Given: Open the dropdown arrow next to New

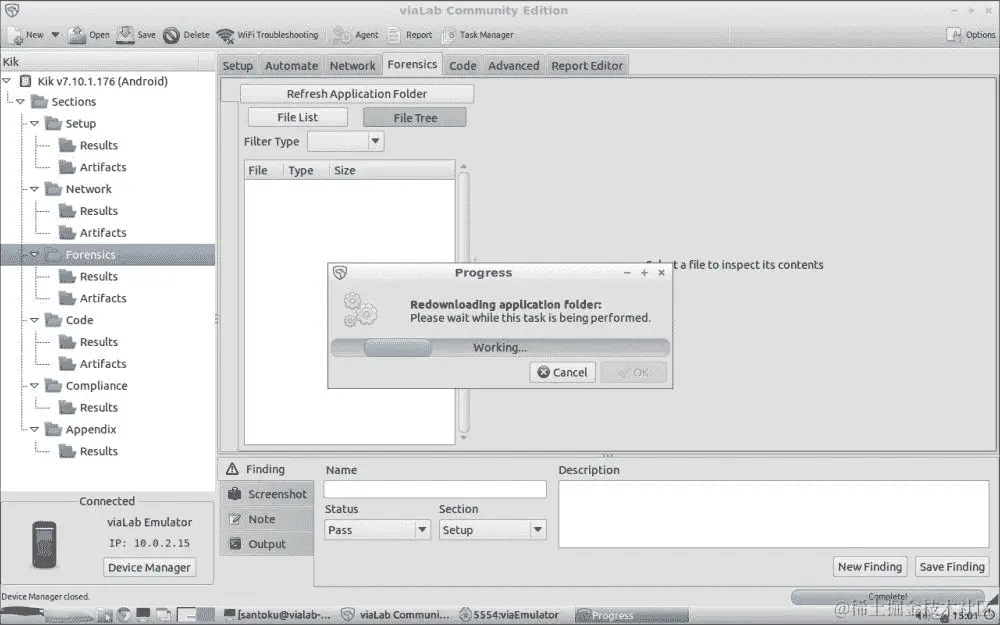Looking at the screenshot, I should click(x=55, y=35).
